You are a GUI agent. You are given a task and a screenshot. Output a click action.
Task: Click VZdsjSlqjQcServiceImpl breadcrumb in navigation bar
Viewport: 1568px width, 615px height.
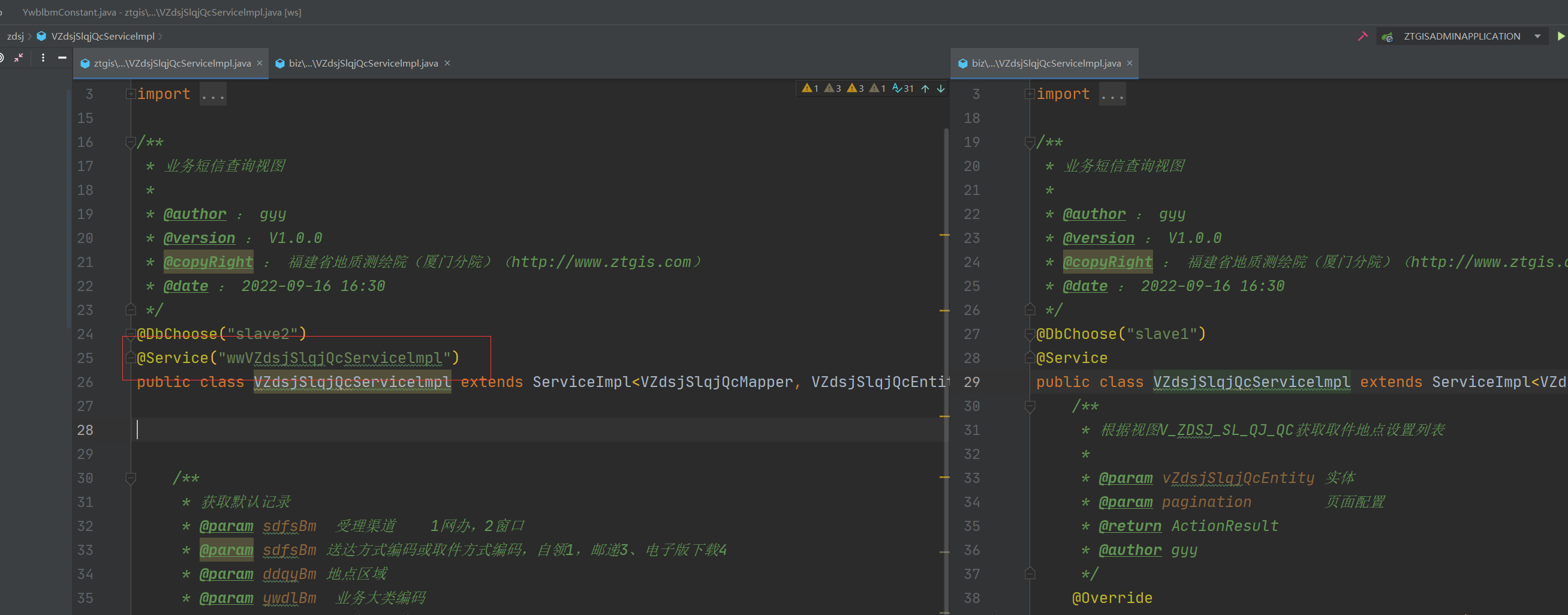pos(103,37)
